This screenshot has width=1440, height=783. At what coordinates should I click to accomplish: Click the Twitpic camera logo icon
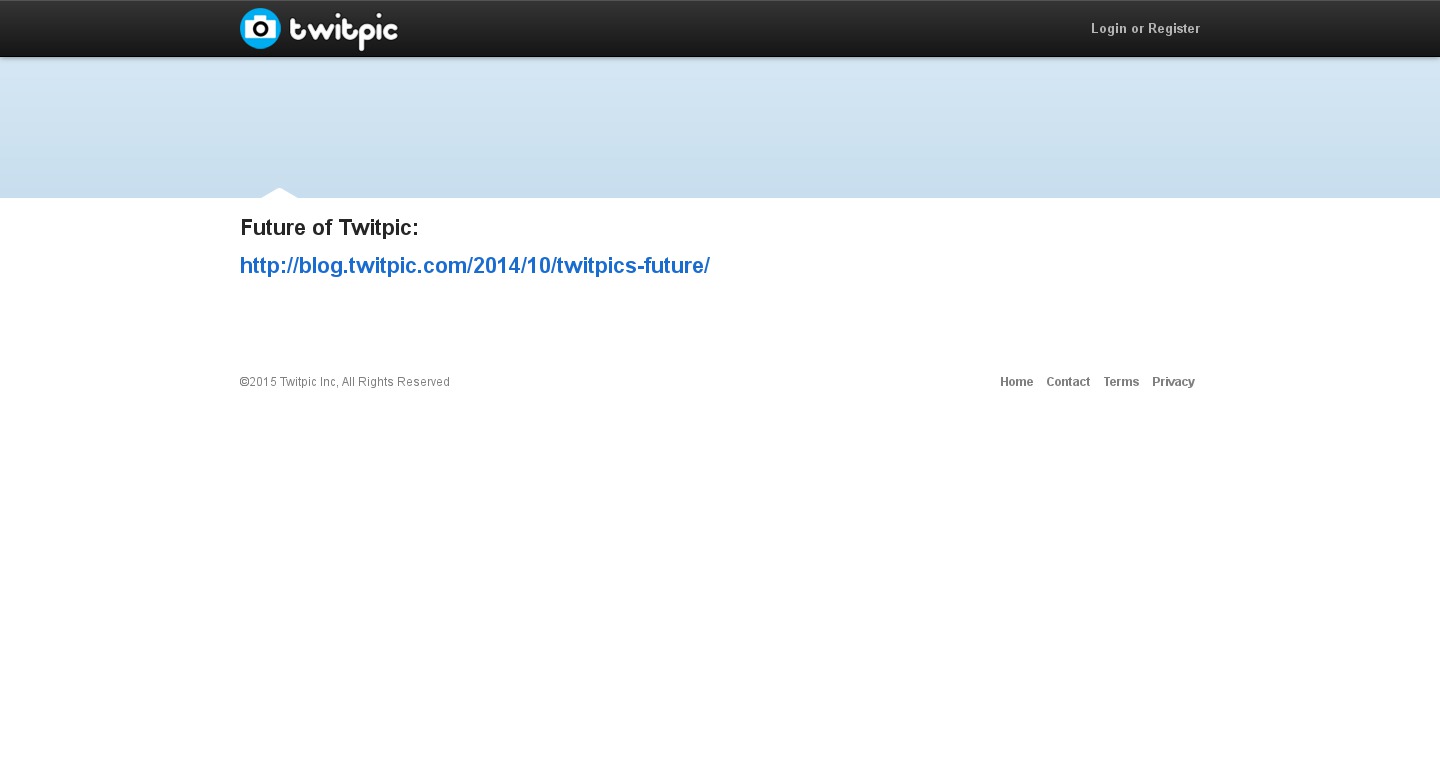tap(260, 29)
